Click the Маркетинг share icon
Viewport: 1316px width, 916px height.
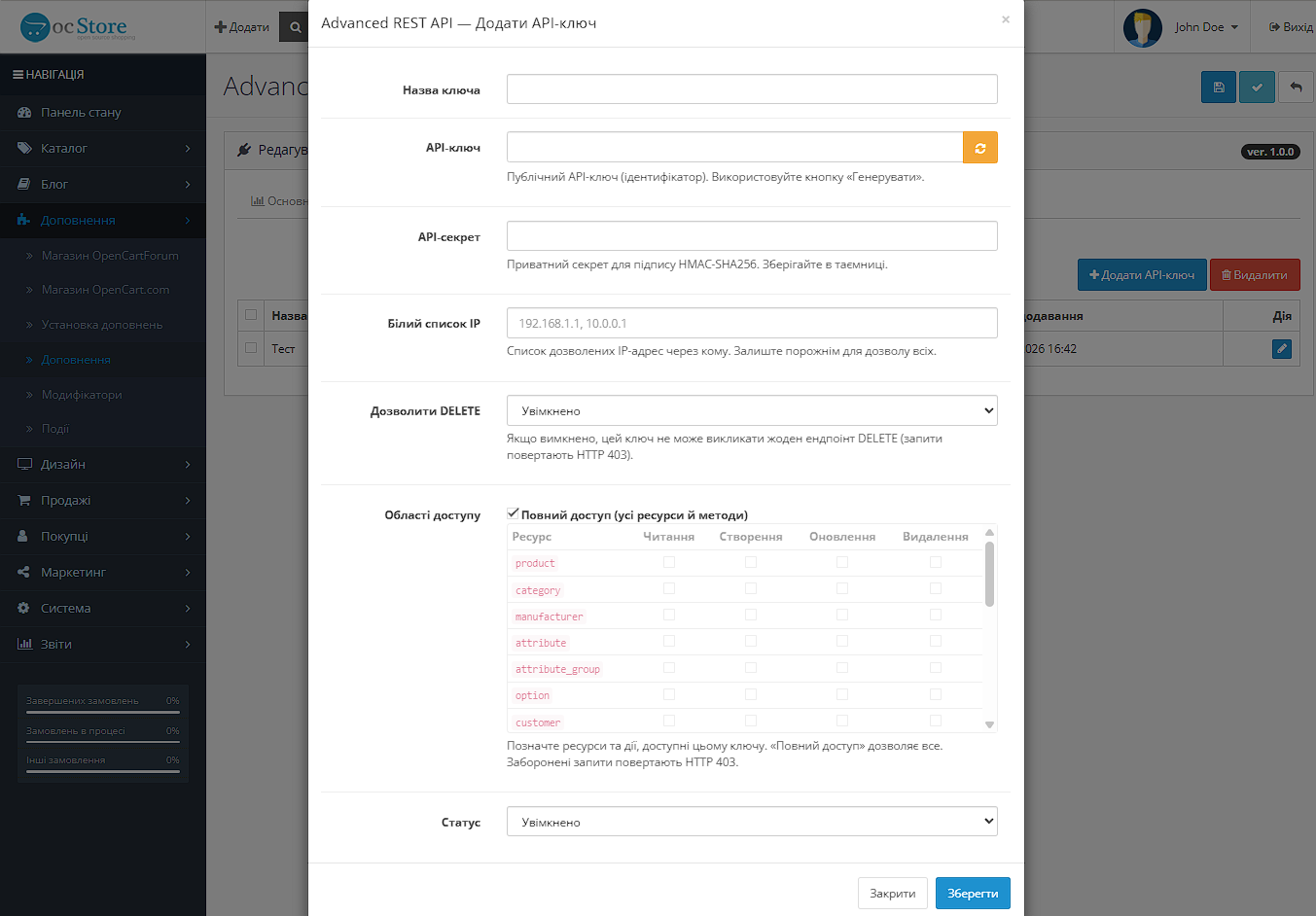[24, 573]
